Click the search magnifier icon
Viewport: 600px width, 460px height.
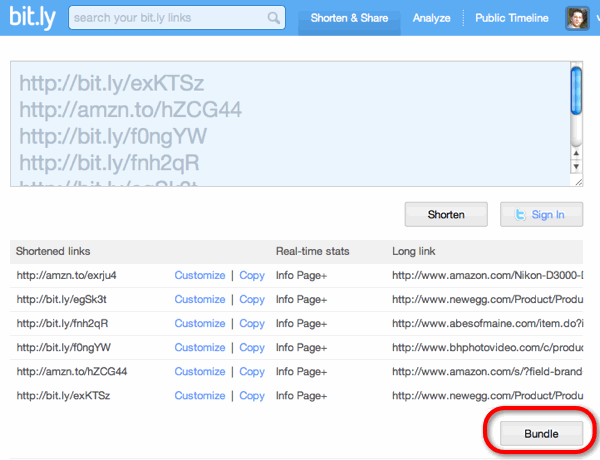(274, 18)
